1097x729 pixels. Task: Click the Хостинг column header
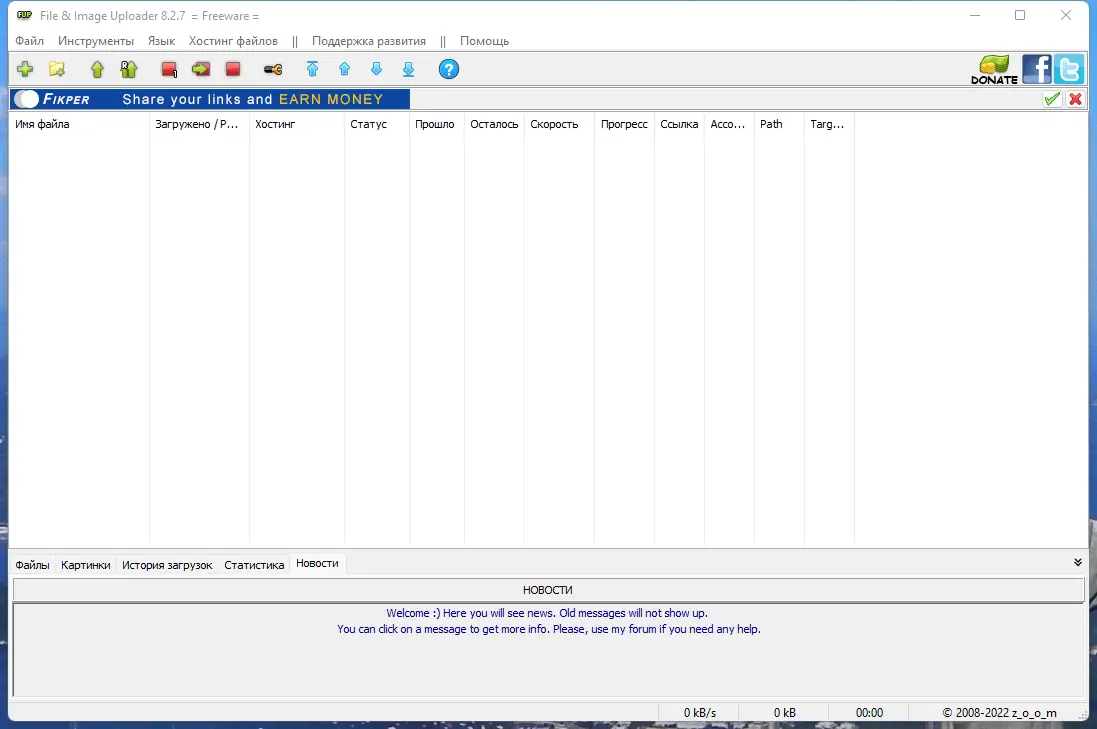point(297,124)
